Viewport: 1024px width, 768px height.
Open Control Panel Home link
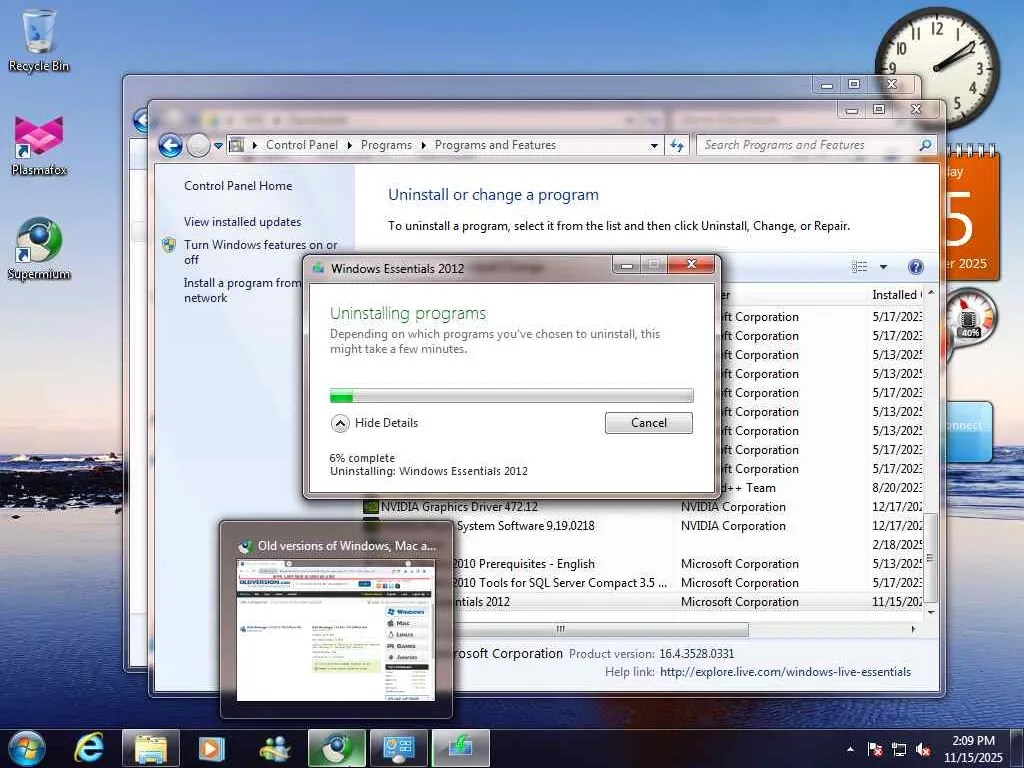coord(238,185)
